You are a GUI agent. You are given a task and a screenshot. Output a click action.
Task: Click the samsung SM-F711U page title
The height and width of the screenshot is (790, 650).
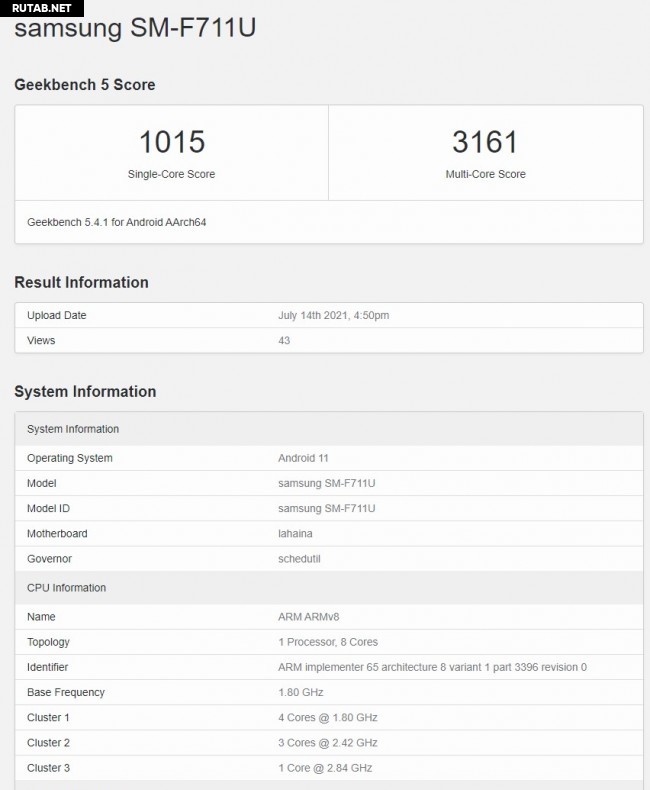135,28
